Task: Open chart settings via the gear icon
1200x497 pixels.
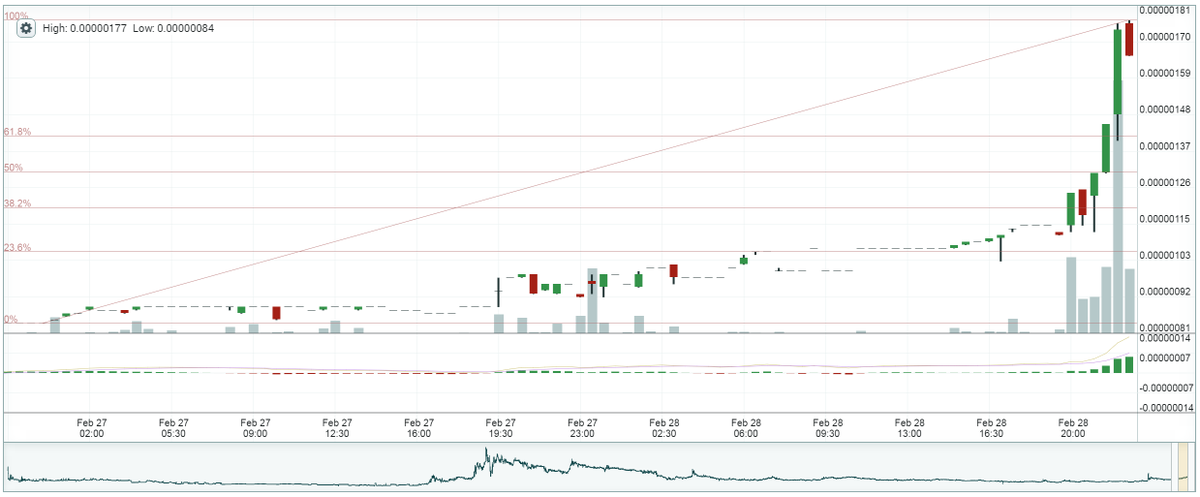Action: point(25,29)
